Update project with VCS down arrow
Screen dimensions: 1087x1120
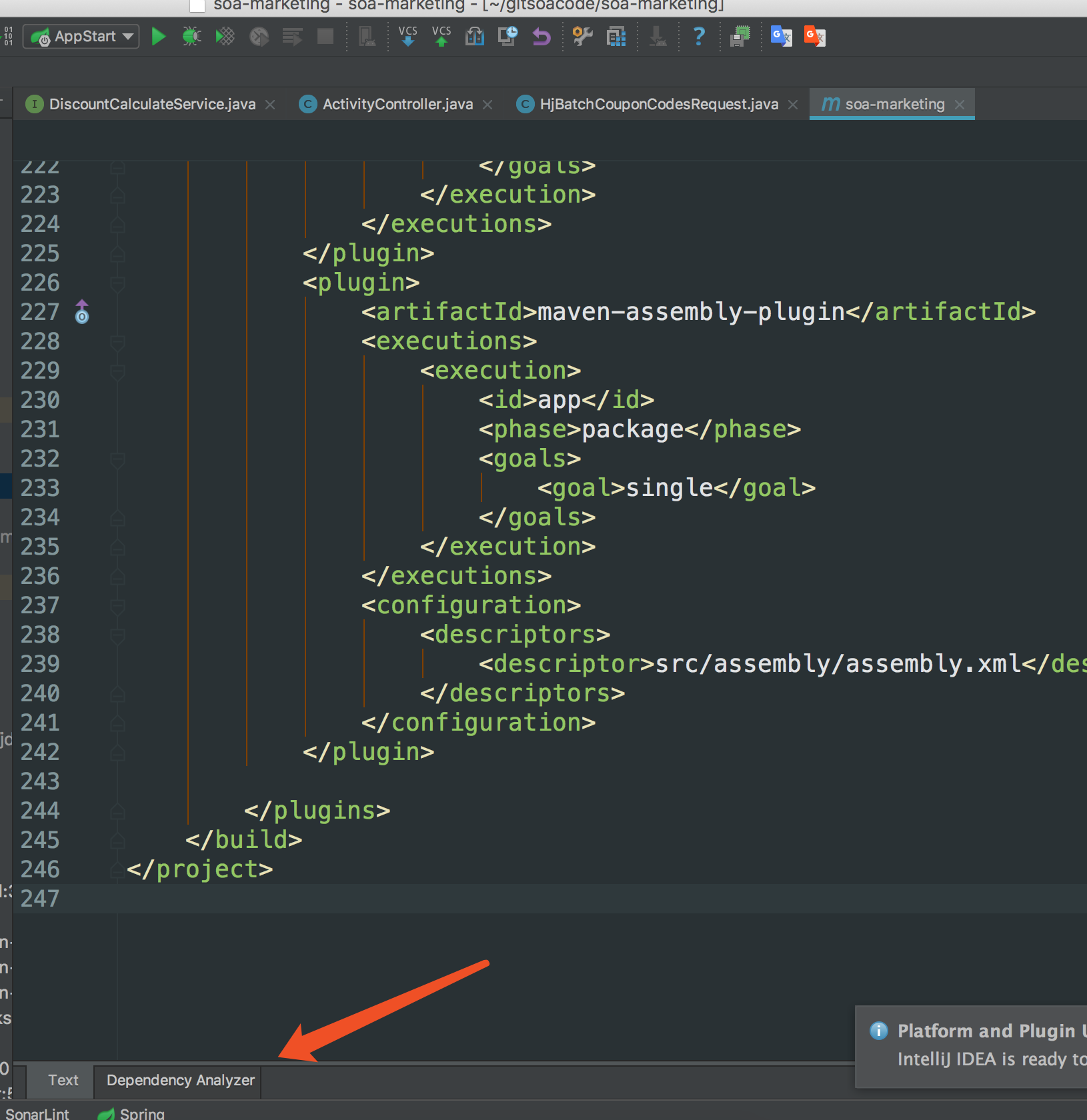click(x=407, y=36)
